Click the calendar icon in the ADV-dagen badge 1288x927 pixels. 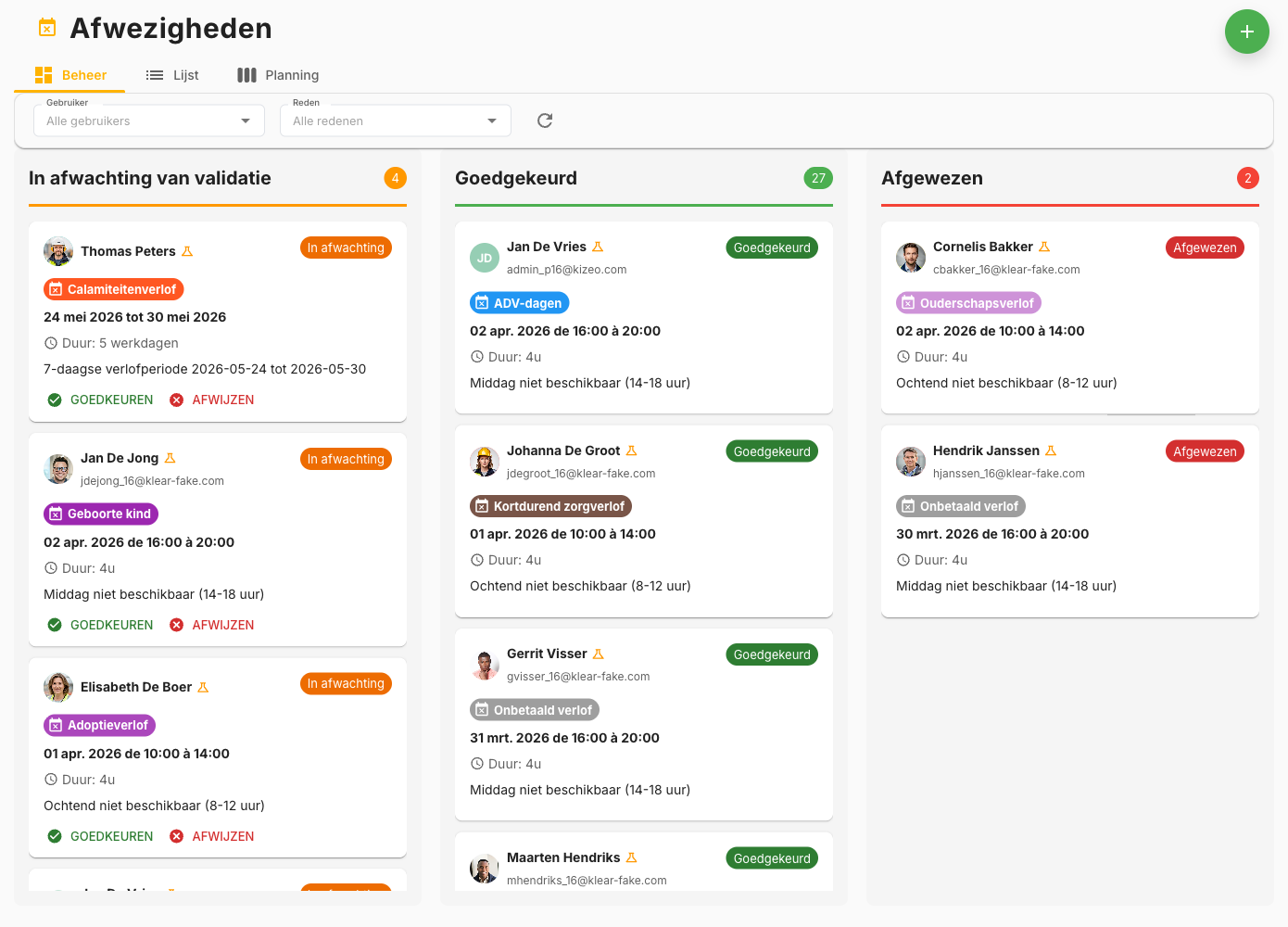coord(483,302)
